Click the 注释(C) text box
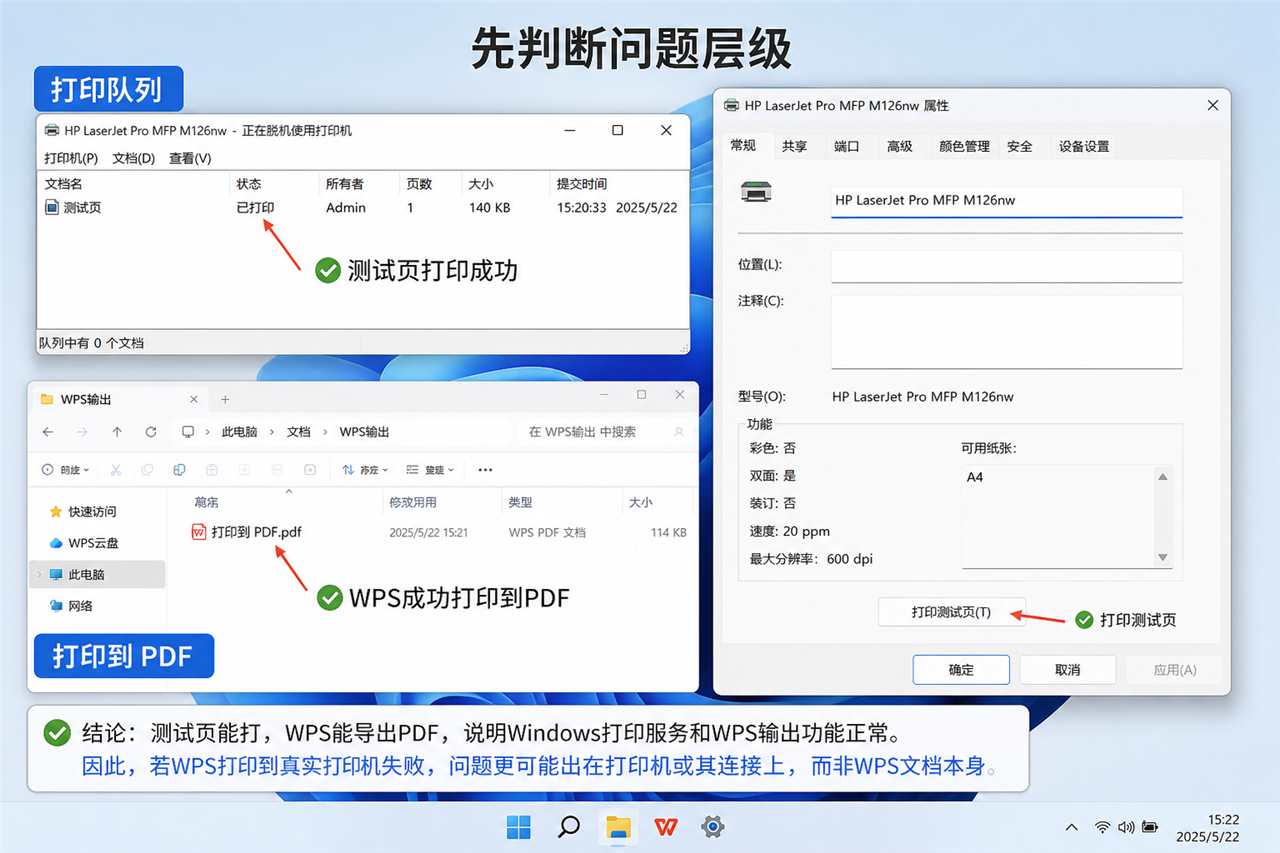Viewport: 1280px width, 853px height. pyautogui.click(x=1007, y=332)
